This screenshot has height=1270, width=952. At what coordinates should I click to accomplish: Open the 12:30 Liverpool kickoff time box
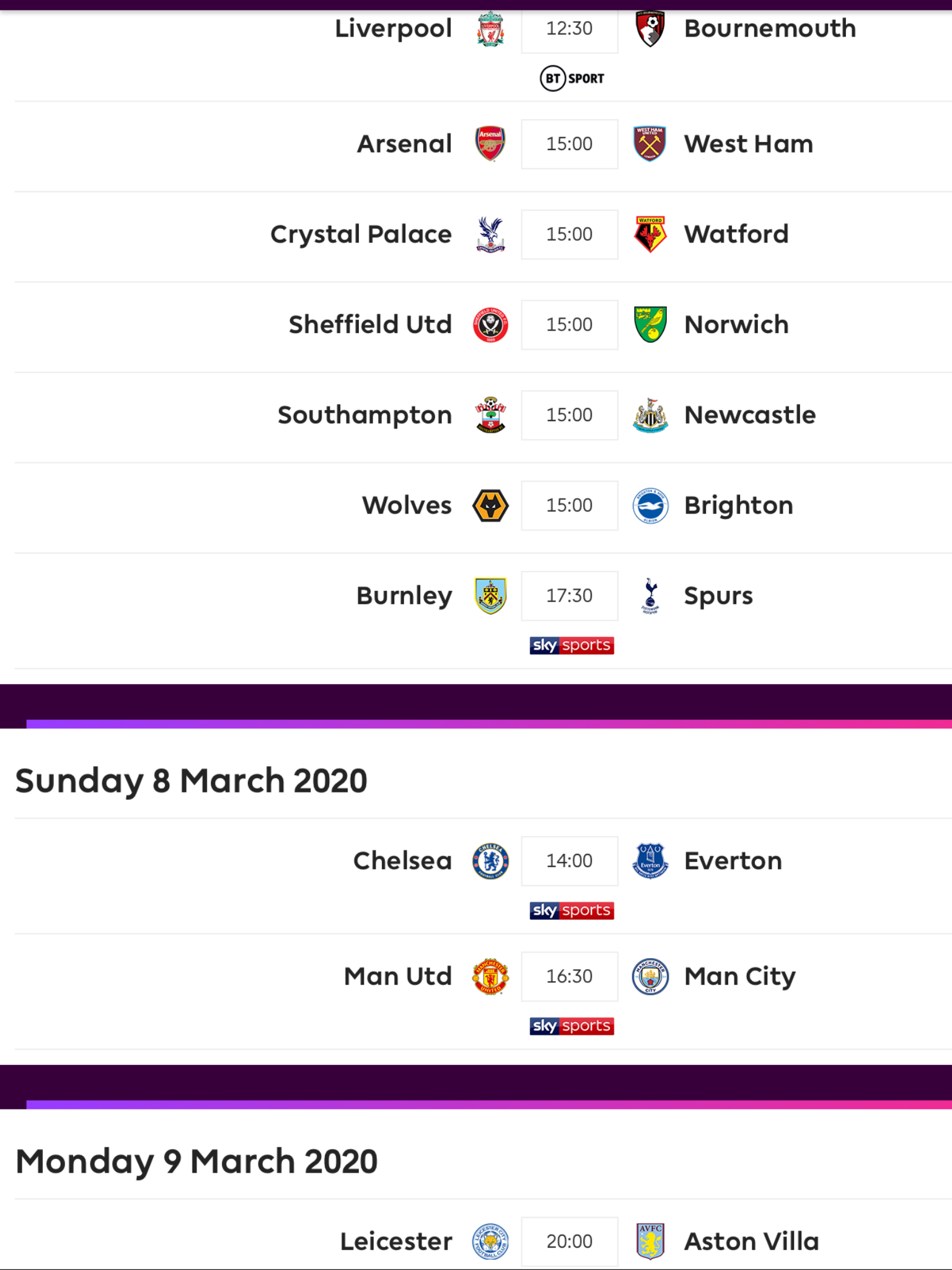(x=570, y=29)
